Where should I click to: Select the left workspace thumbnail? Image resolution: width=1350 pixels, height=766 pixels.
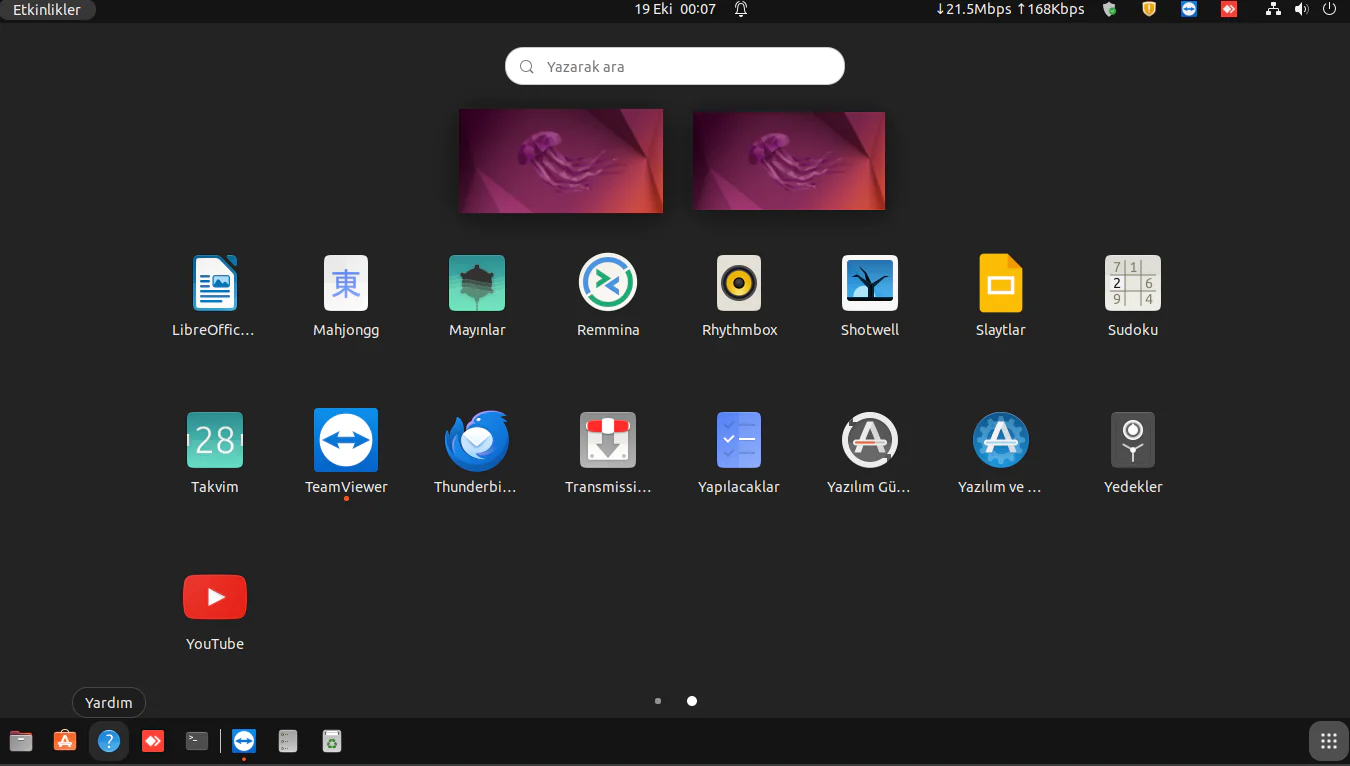560,161
